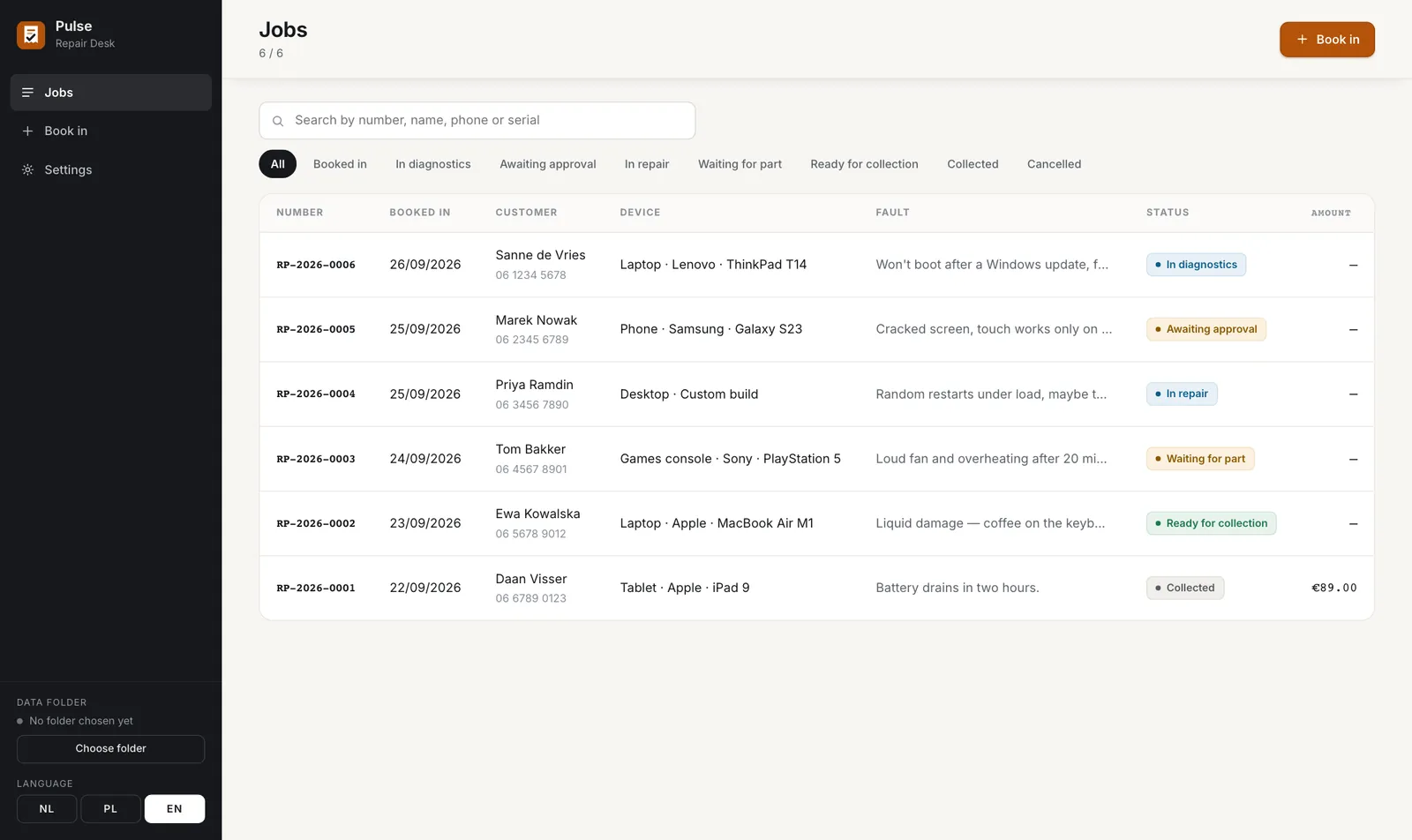This screenshot has width=1412, height=840.
Task: Click the In diagnostics status badge
Action: 1196,265
